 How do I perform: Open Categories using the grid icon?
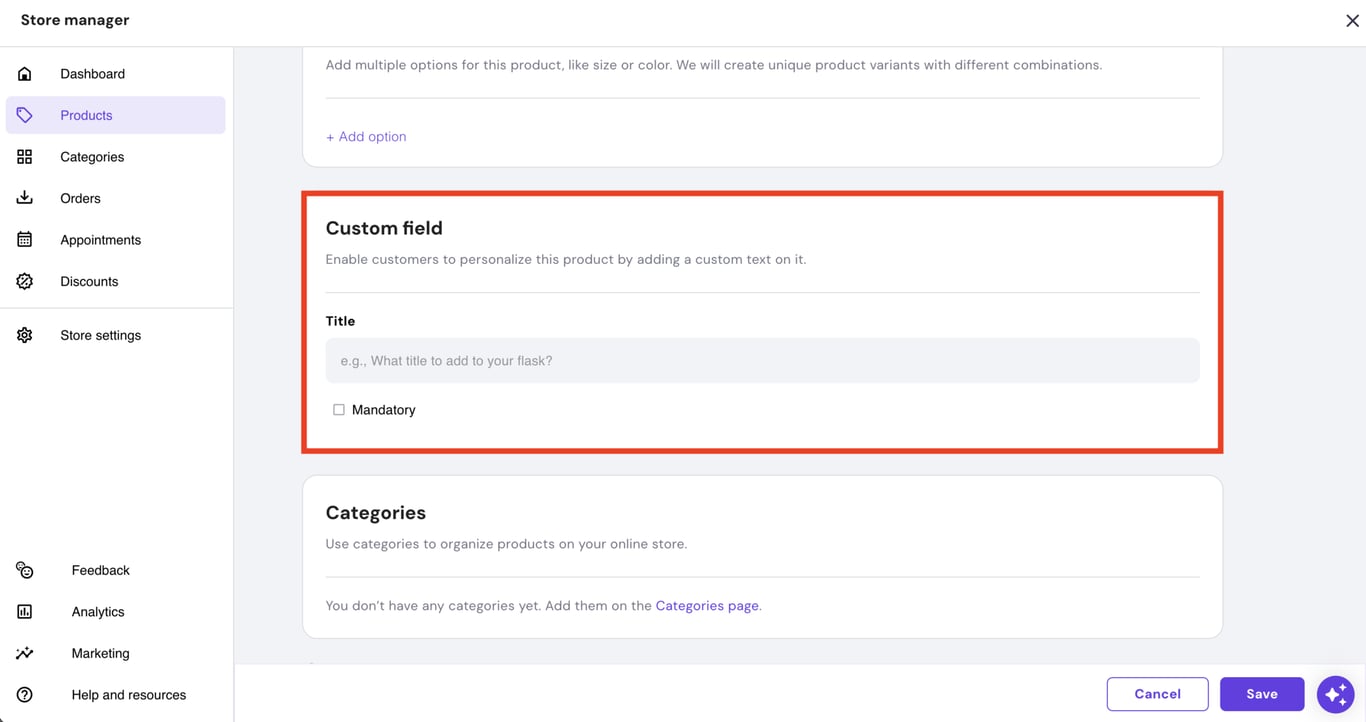[24, 156]
